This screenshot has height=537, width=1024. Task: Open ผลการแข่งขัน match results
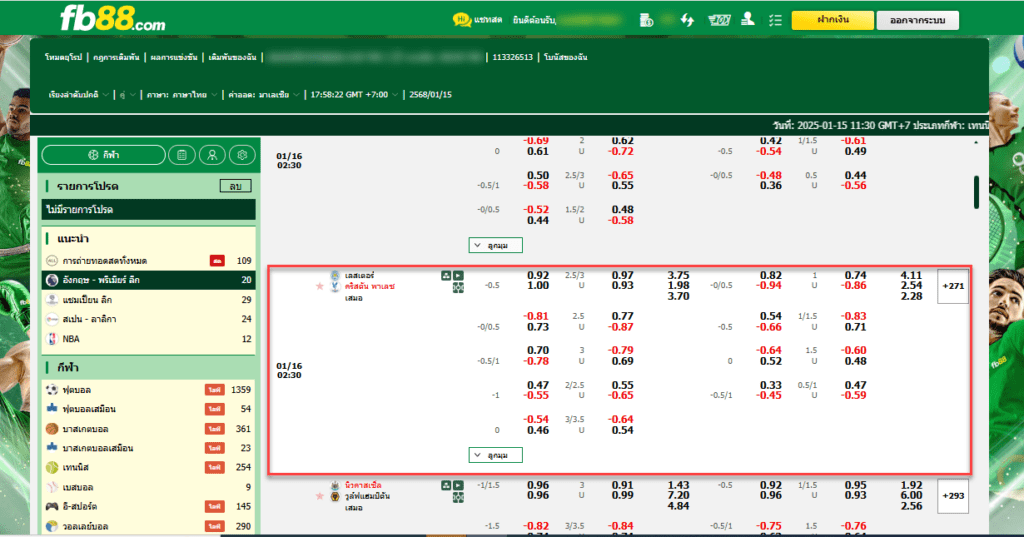pos(174,57)
